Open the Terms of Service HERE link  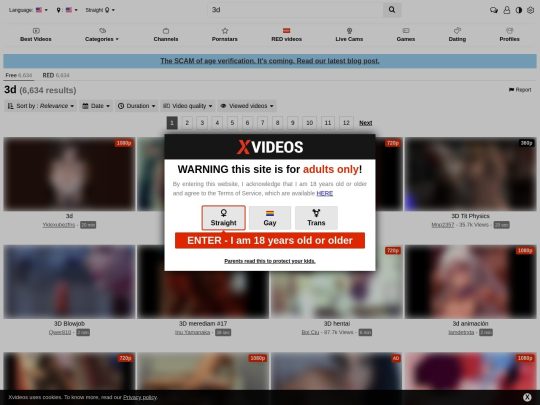[324, 193]
